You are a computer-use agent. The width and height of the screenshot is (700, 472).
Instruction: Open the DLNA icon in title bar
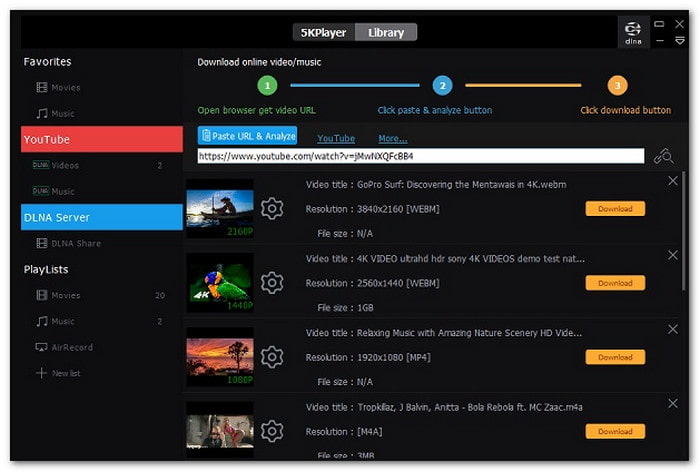(x=633, y=32)
